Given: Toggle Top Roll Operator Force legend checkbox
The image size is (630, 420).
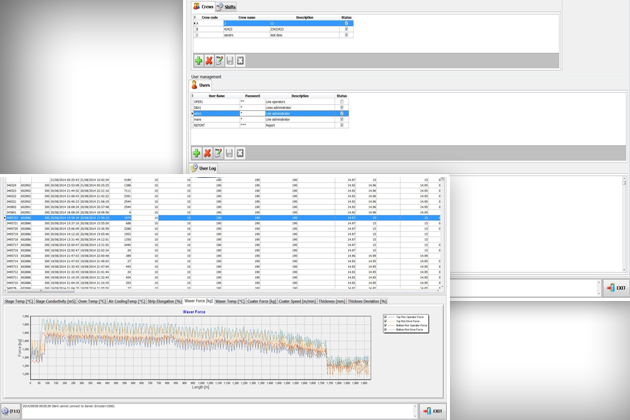Looking at the screenshot, I should coord(386,317).
